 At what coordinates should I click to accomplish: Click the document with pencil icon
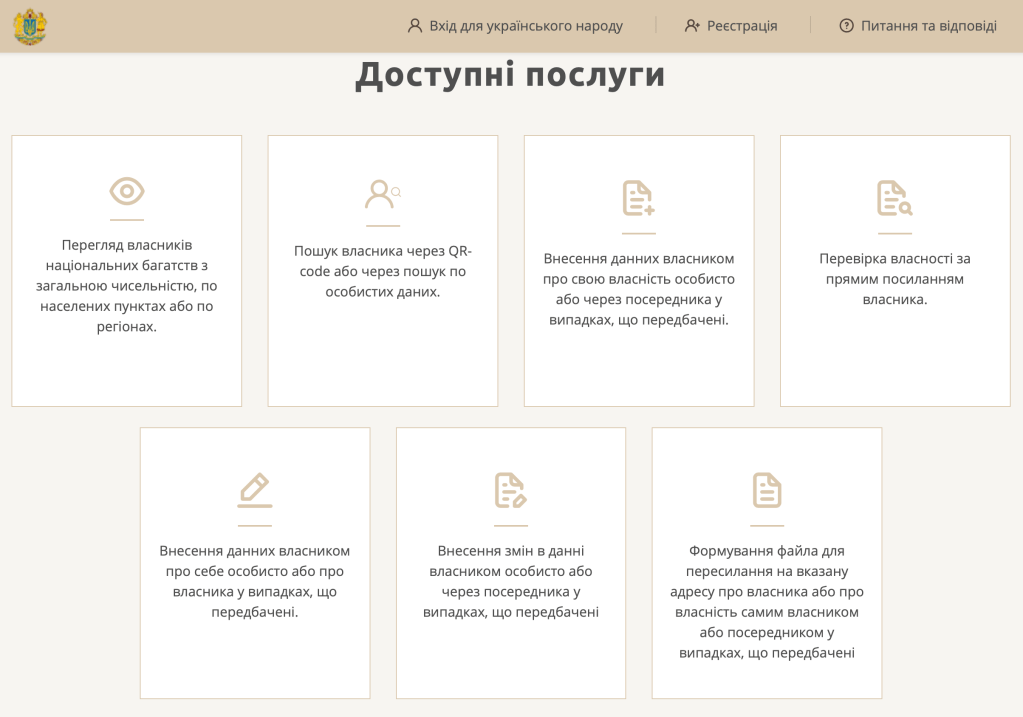click(x=510, y=490)
